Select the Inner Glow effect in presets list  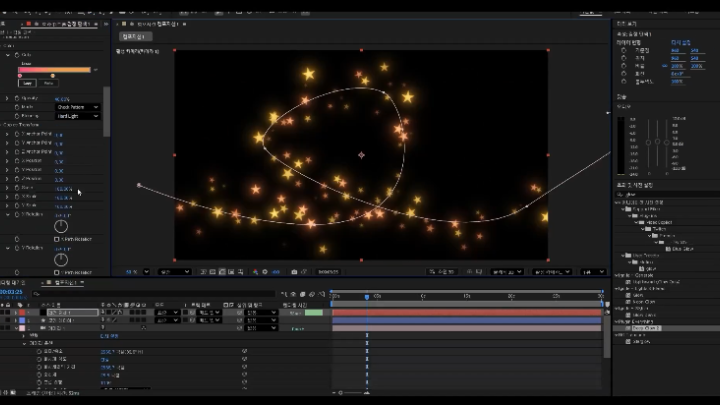coord(643,315)
